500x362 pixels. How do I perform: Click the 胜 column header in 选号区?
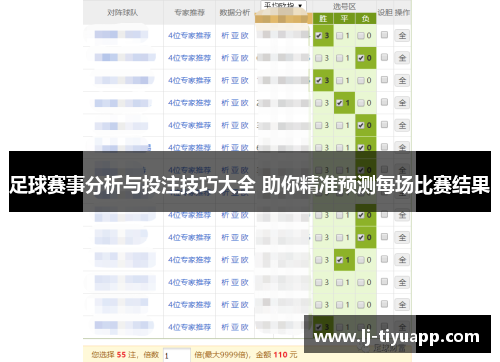pyautogui.click(x=323, y=19)
